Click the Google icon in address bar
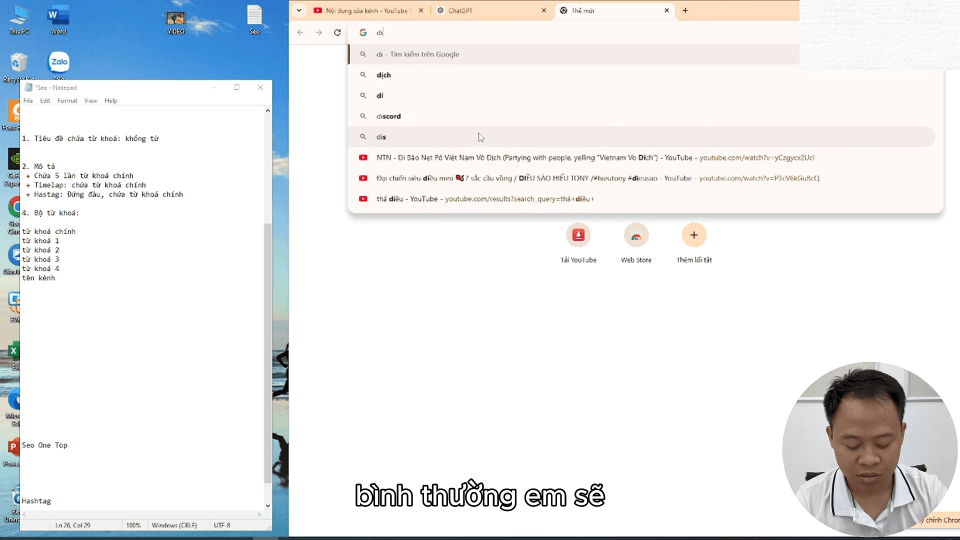960x540 pixels. click(x=363, y=32)
